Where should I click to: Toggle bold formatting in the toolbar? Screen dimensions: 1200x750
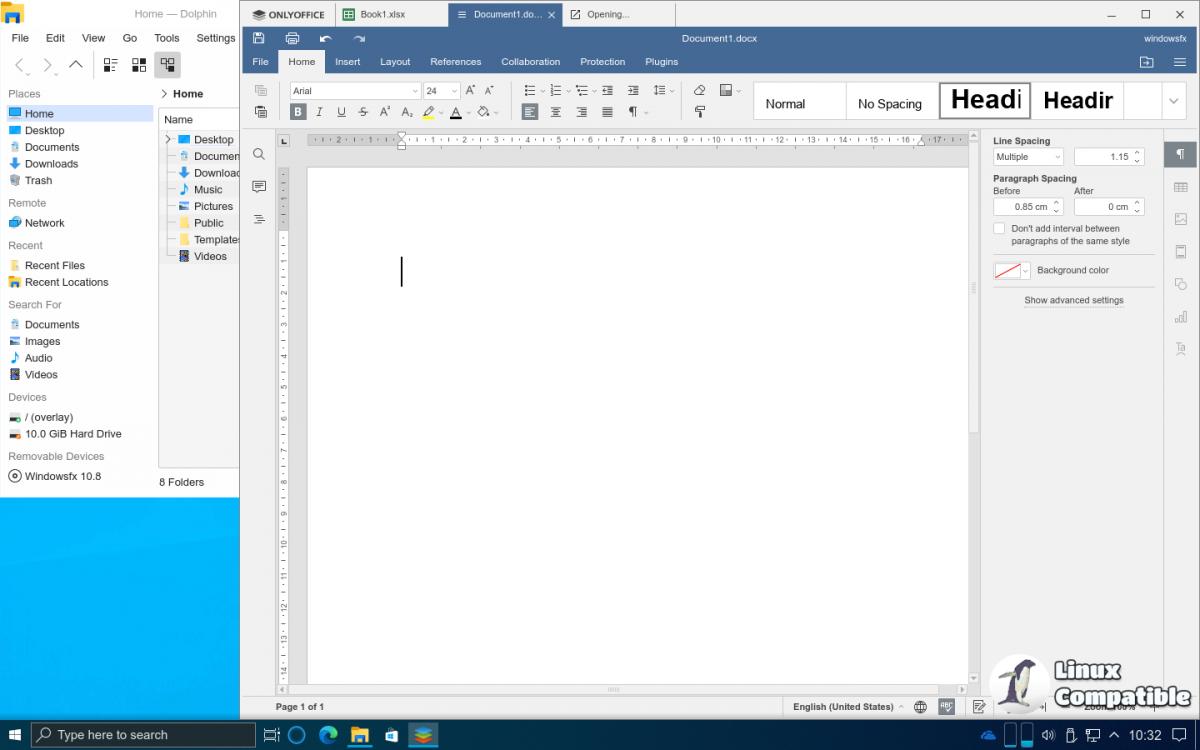[298, 112]
